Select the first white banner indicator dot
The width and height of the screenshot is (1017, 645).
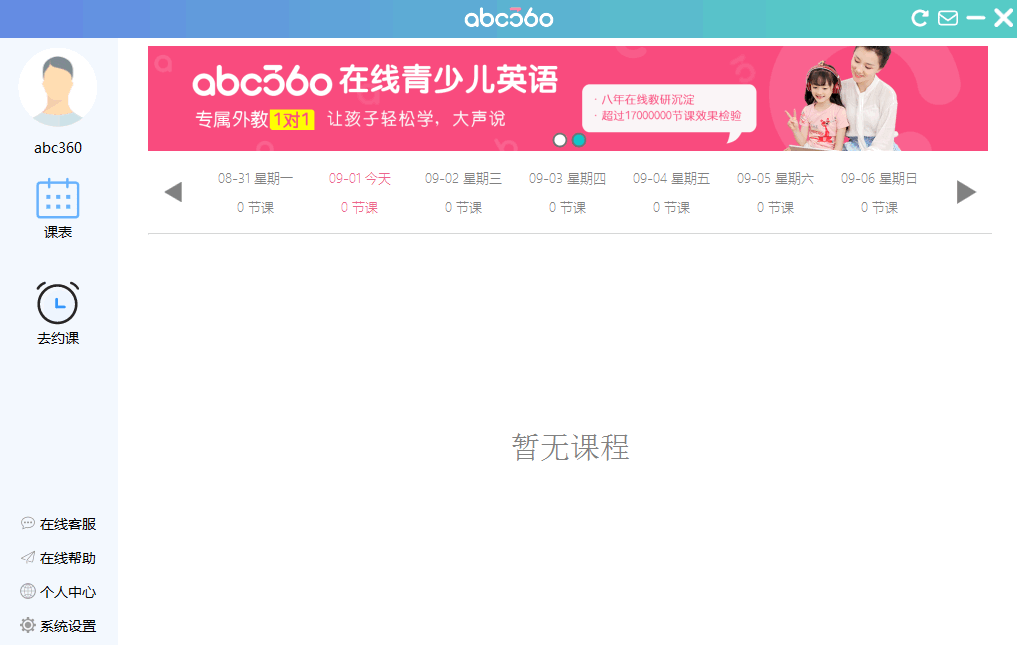coord(560,140)
